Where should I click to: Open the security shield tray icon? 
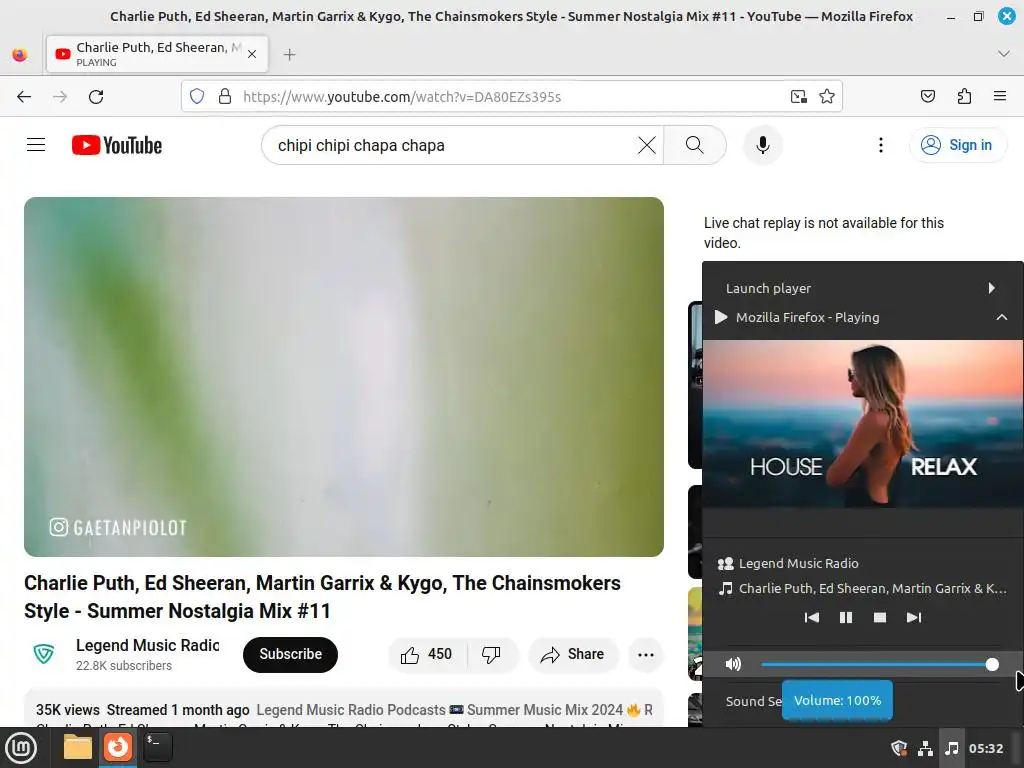tap(899, 748)
